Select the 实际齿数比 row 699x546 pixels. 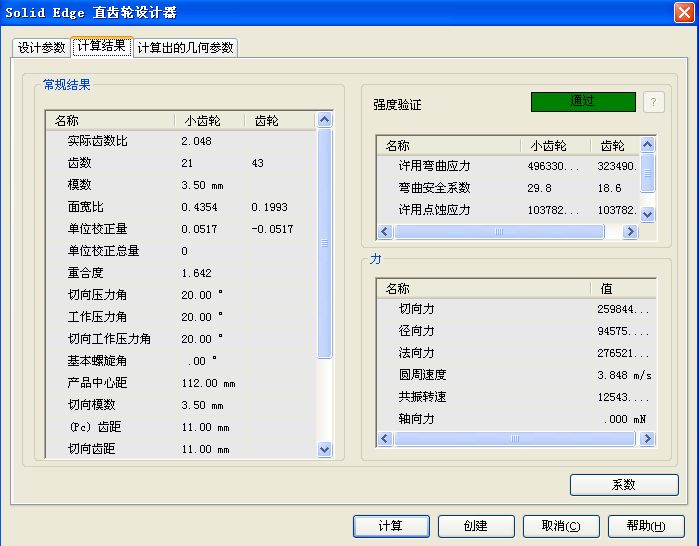point(181,141)
